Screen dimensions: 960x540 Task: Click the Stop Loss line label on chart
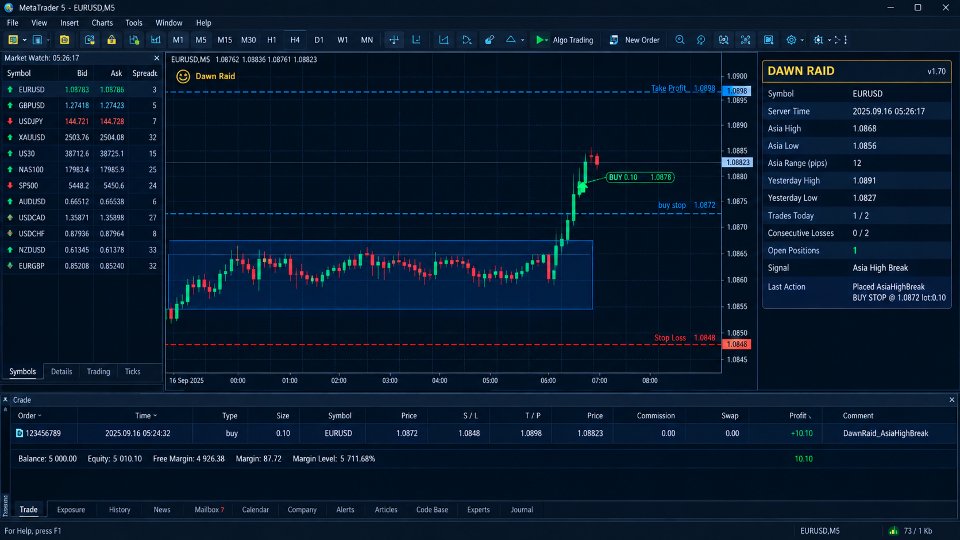[x=684, y=337]
